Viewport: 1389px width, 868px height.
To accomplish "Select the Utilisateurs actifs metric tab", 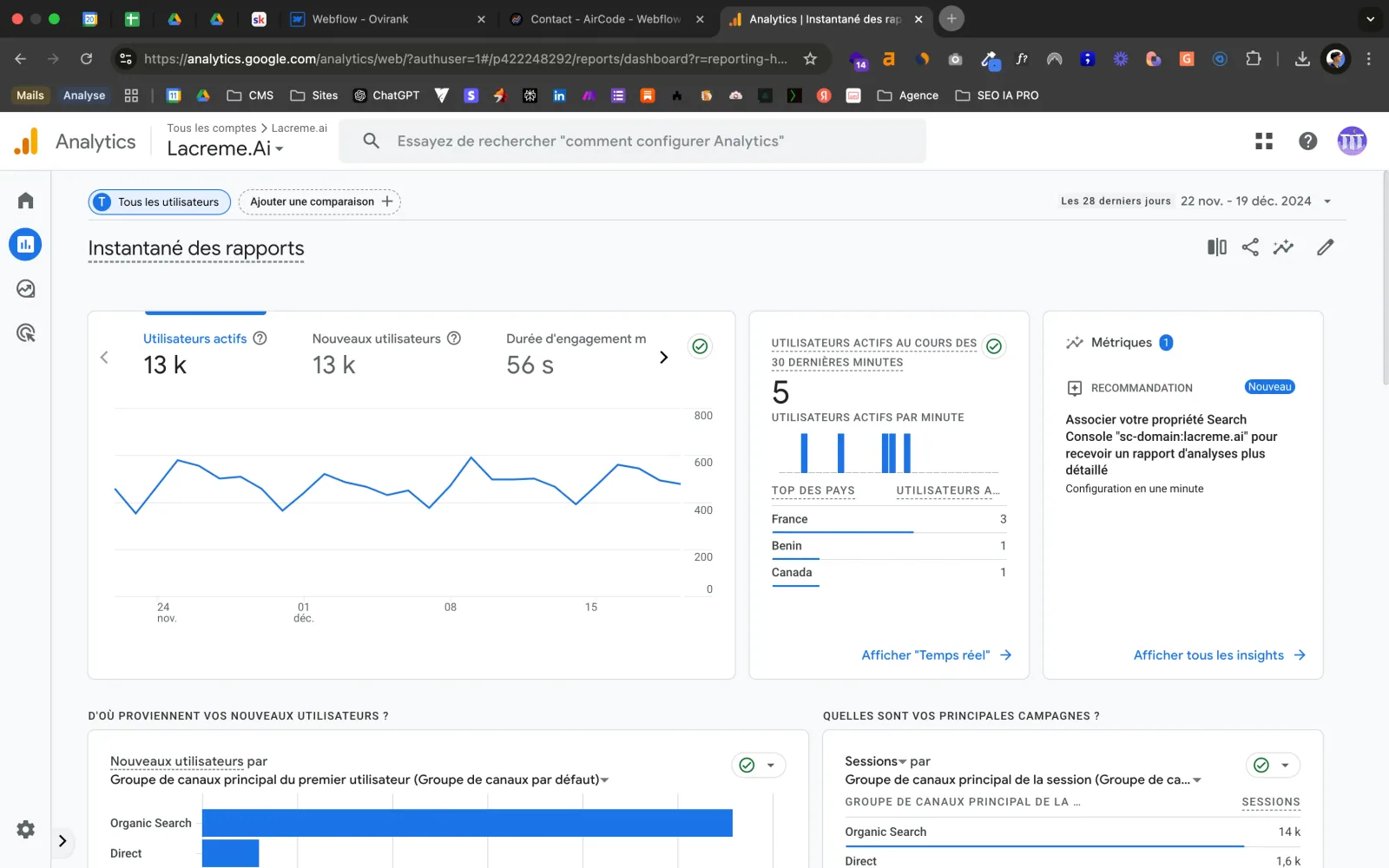I will pos(205,354).
